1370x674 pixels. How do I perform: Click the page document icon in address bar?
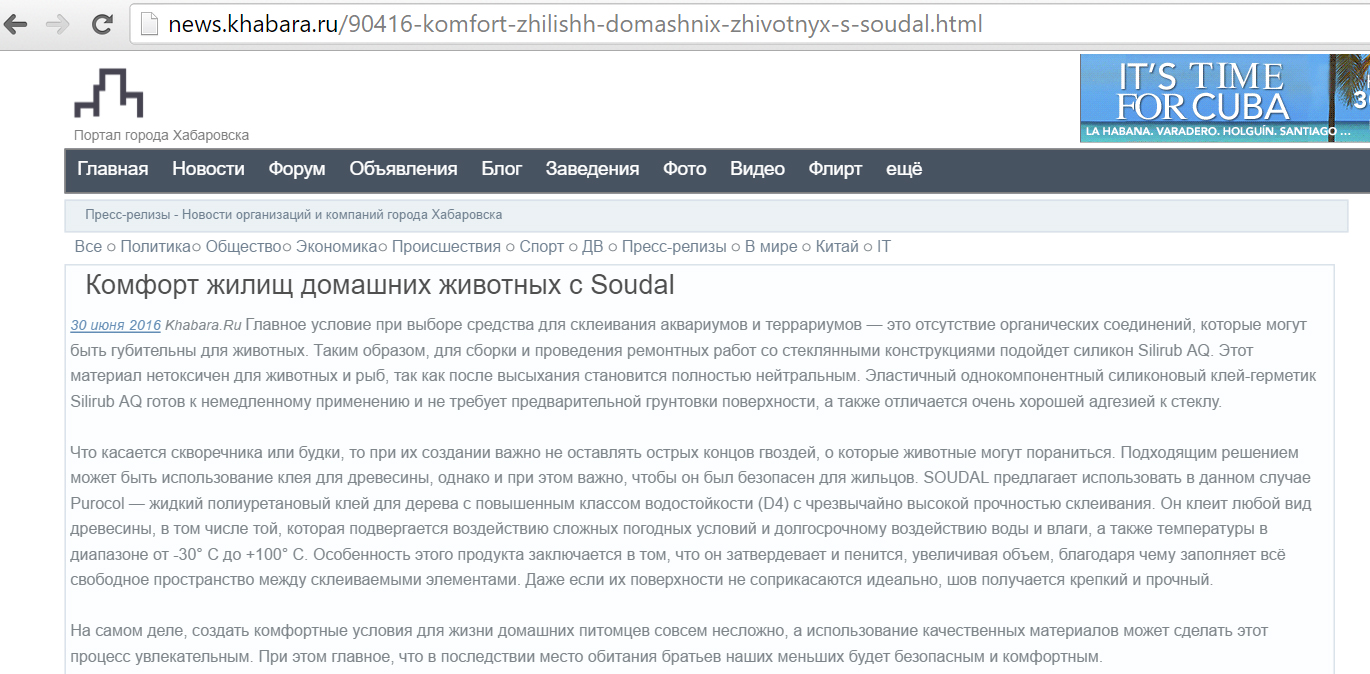tap(150, 24)
